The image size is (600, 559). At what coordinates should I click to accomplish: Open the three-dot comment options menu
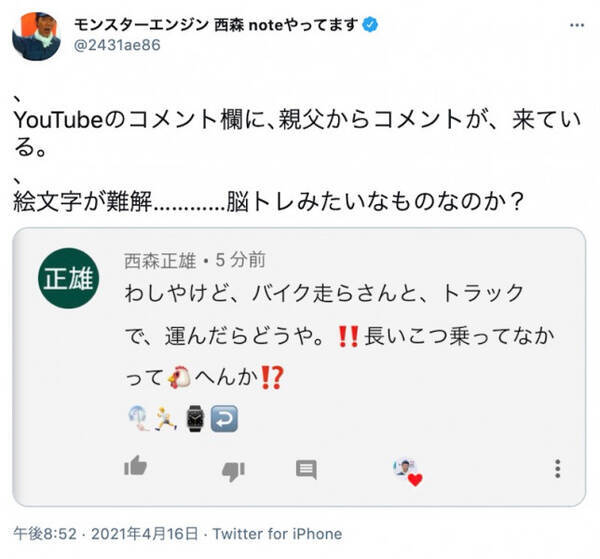pos(556,468)
